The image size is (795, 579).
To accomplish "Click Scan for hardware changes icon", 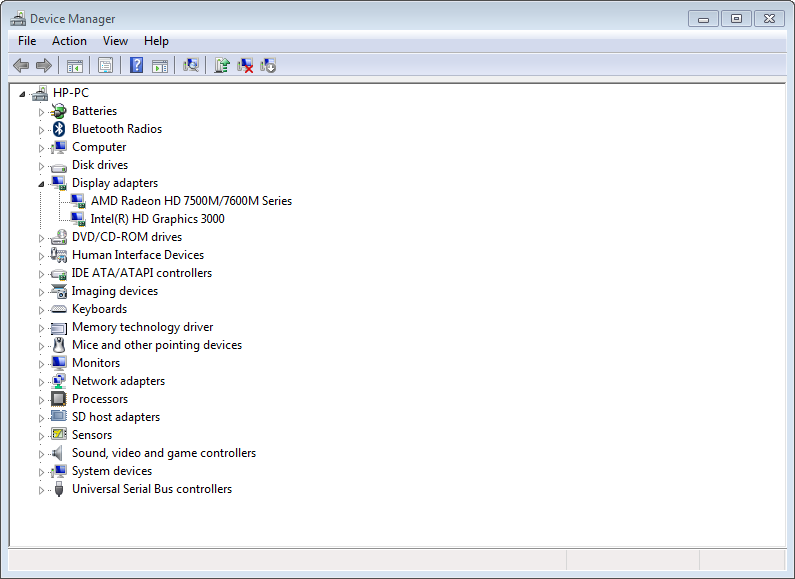I will (191, 65).
